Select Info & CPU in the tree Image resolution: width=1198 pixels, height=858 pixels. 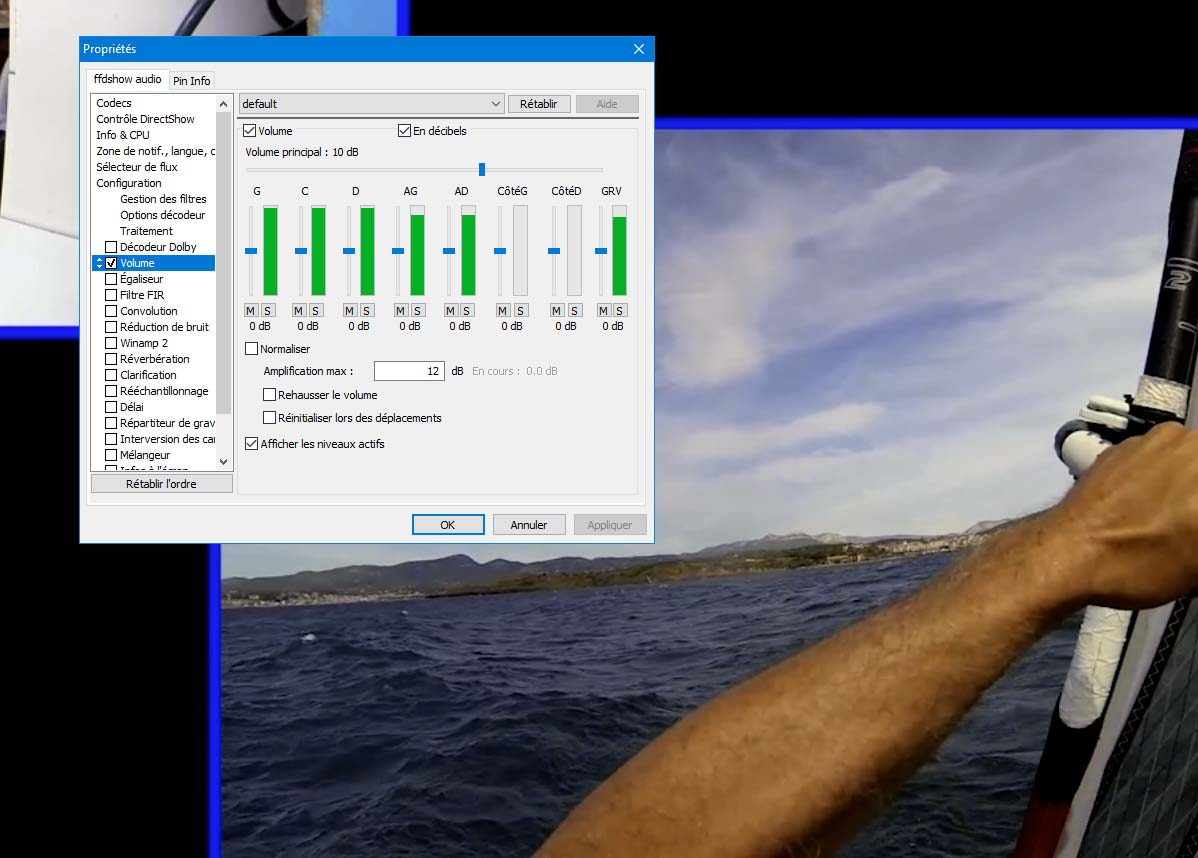(123, 135)
